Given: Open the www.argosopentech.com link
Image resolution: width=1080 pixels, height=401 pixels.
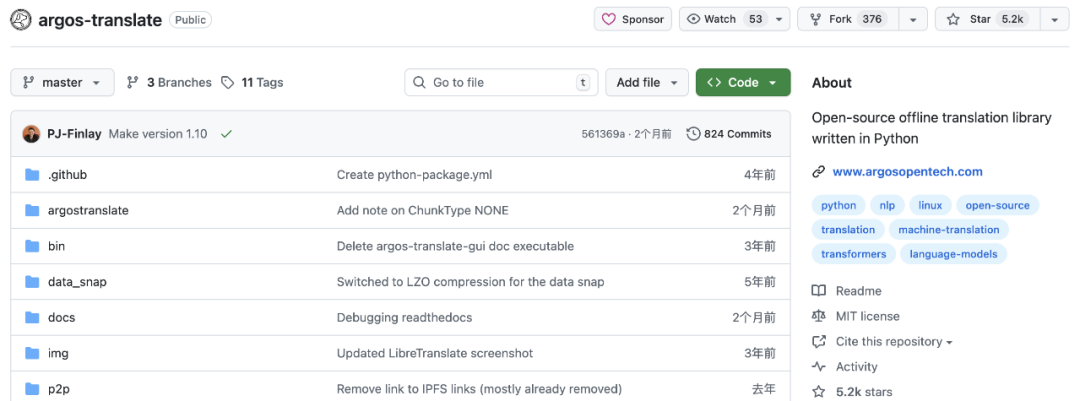Looking at the screenshot, I should [x=907, y=171].
